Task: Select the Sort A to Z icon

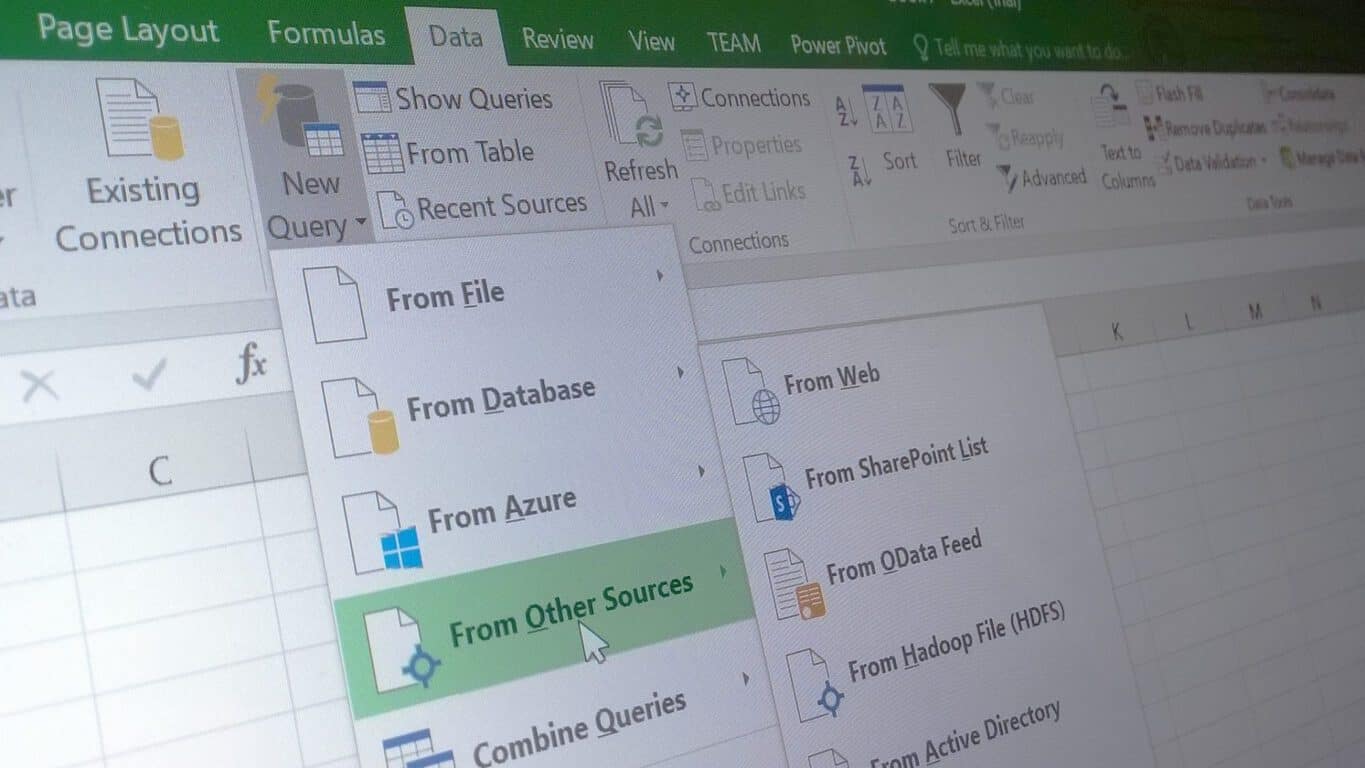Action: click(845, 113)
